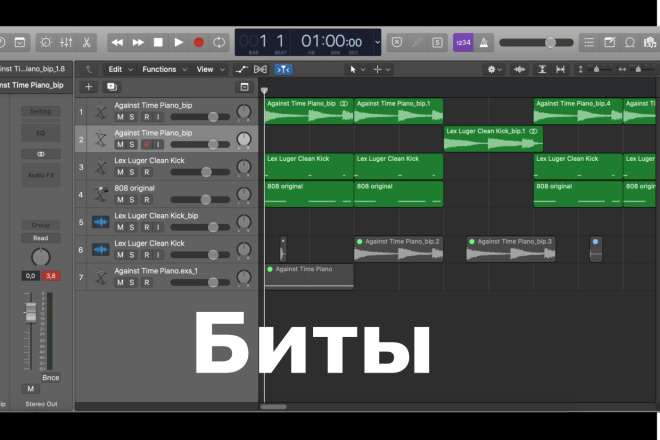Click the Bnce bounce button
This screenshot has width=660, height=440.
(51, 378)
